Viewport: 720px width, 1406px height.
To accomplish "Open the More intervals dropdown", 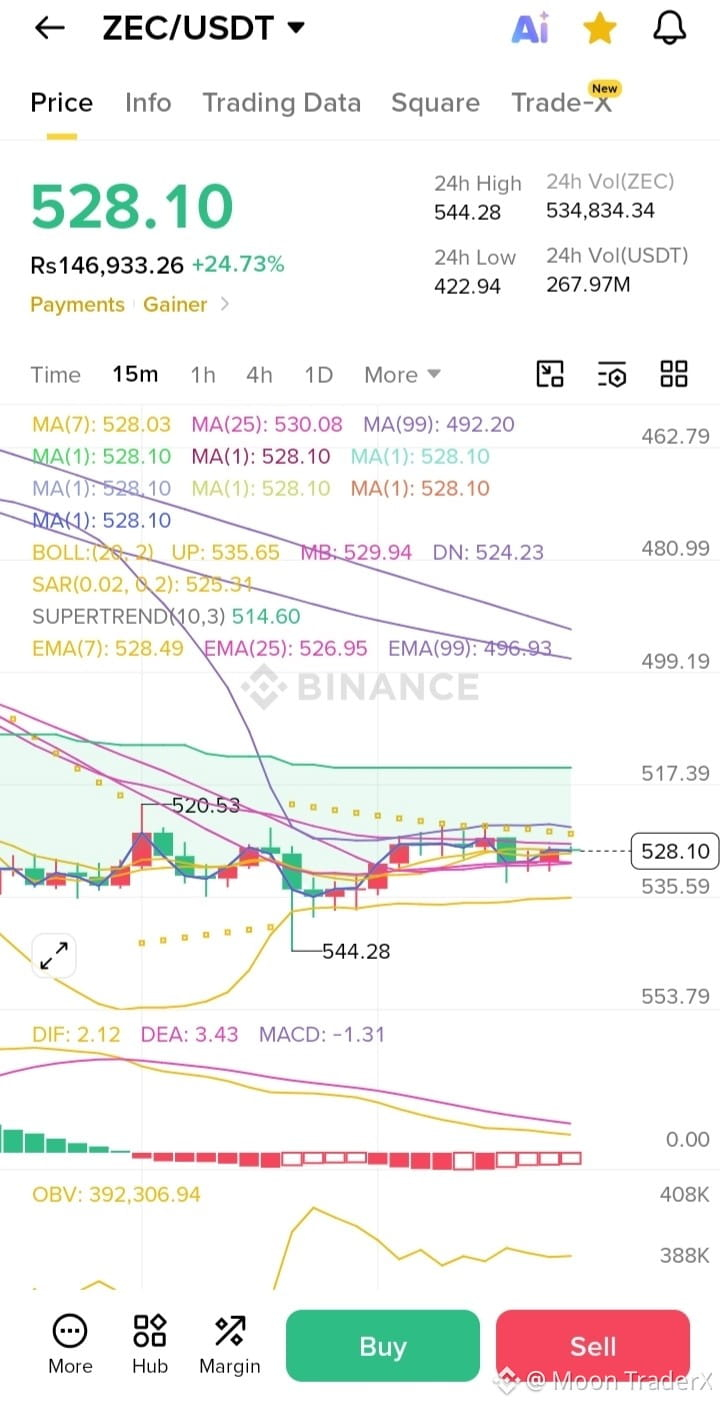I will (x=402, y=375).
